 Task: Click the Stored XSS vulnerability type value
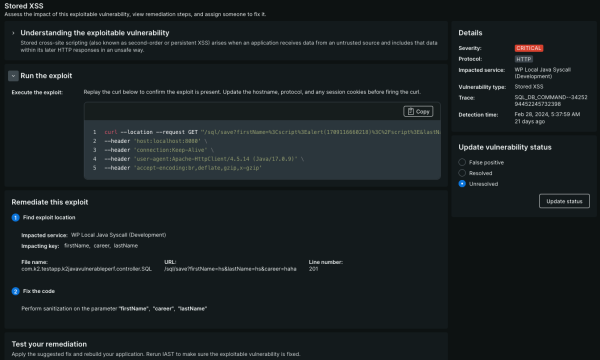(x=528, y=87)
